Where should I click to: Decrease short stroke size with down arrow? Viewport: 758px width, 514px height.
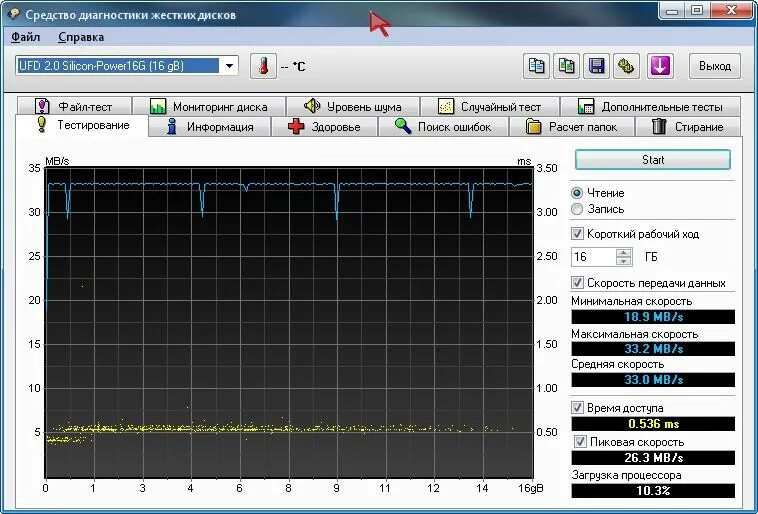624,261
